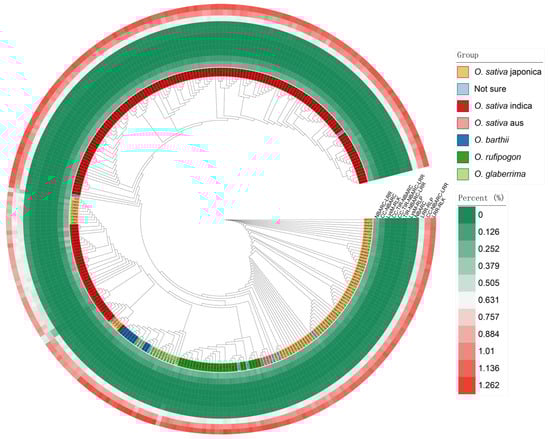Select the O. sativa aus pink swatch
The width and height of the screenshot is (550, 439).
tap(463, 123)
